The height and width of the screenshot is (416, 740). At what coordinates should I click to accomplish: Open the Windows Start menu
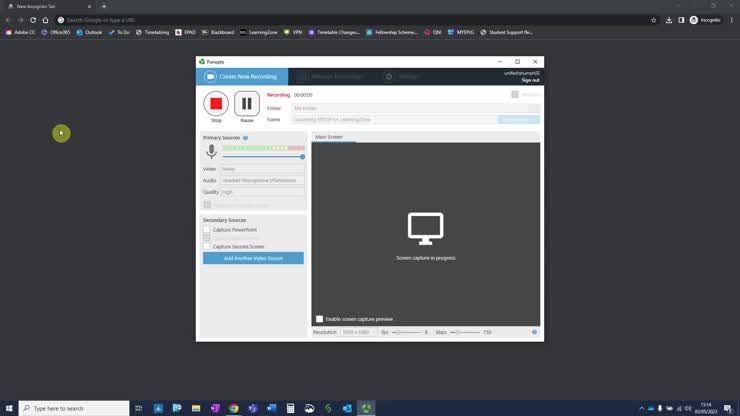[x=9, y=408]
